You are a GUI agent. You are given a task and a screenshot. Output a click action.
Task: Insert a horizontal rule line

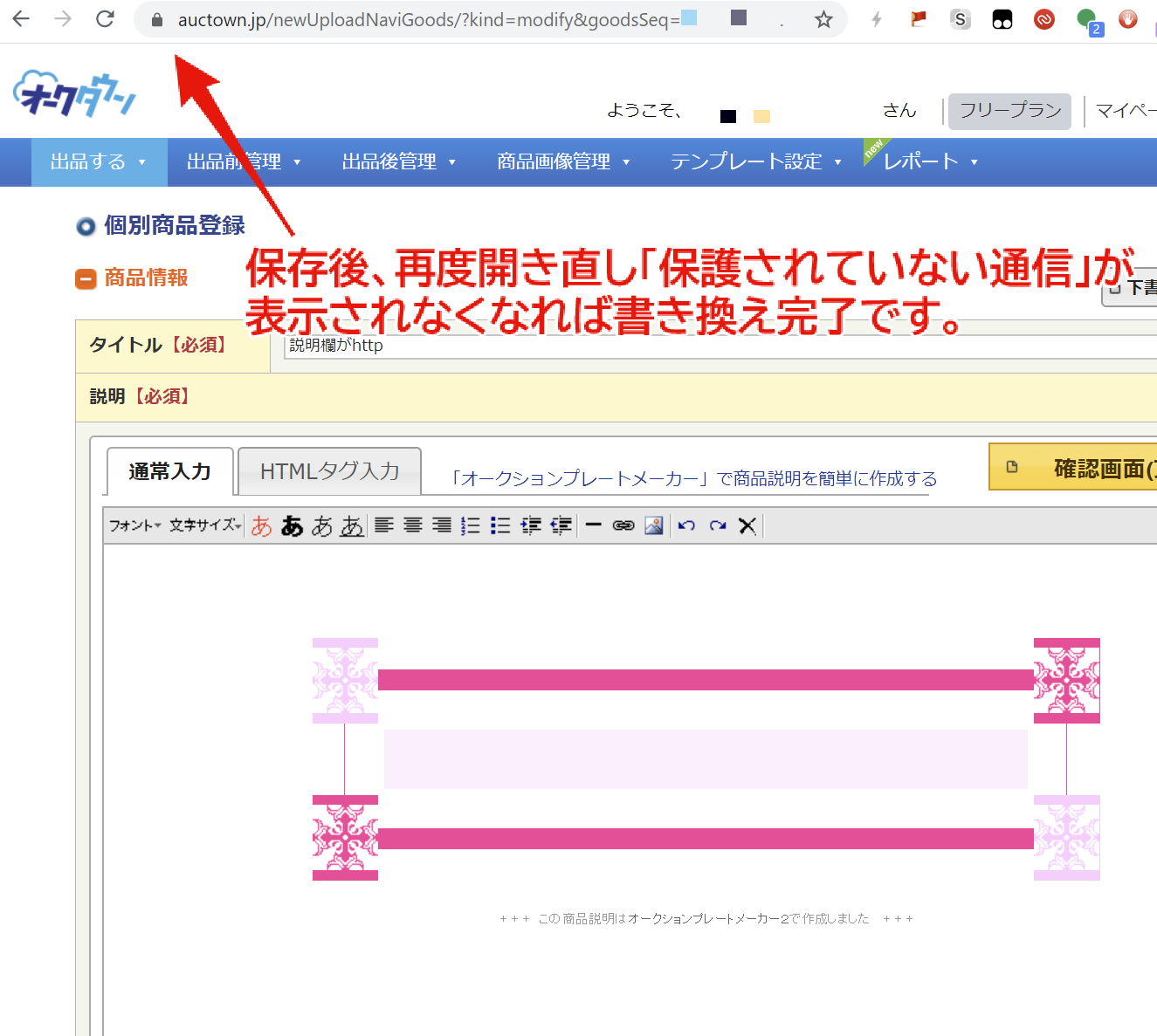(594, 525)
